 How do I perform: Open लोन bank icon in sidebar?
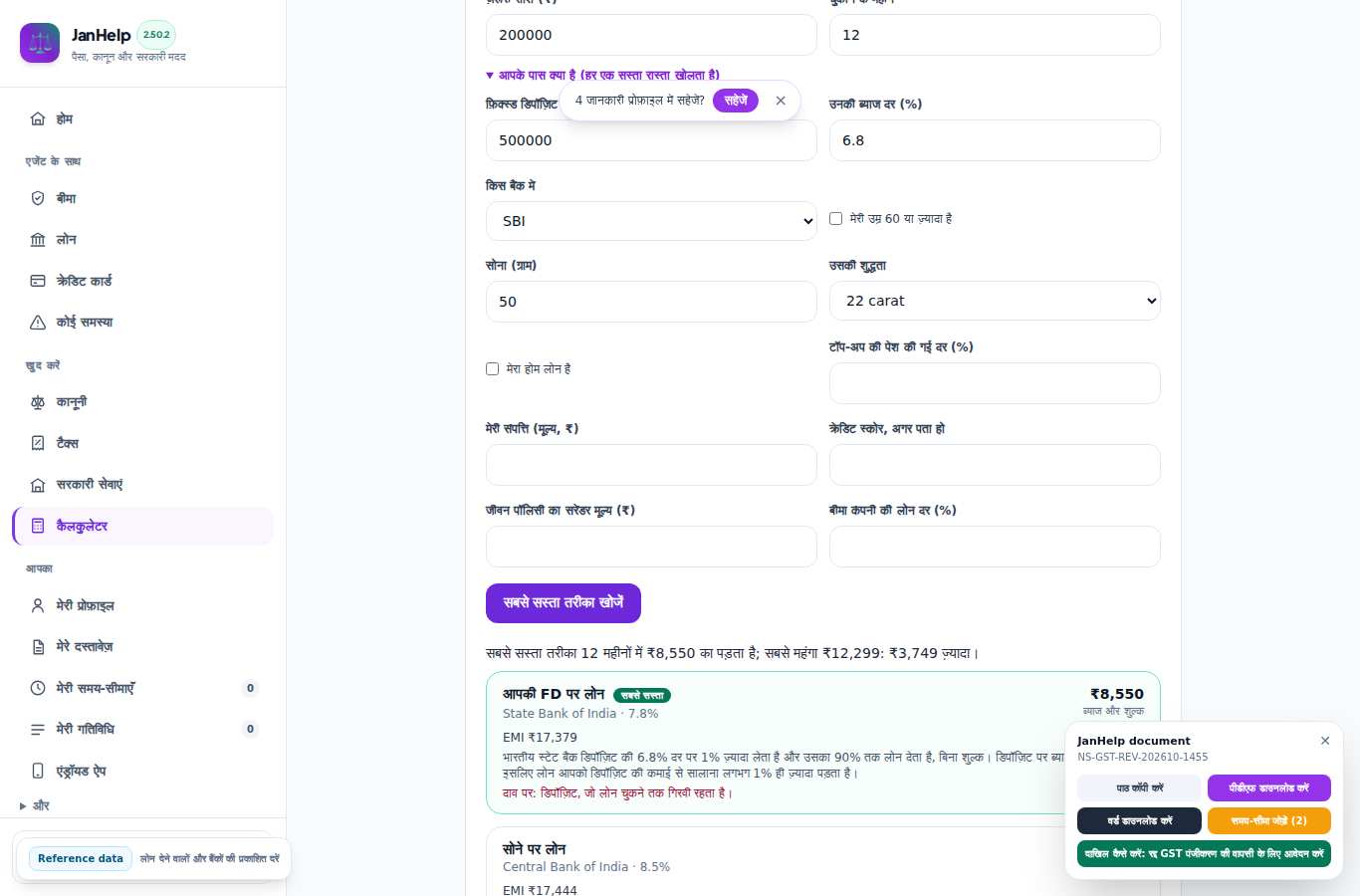(38, 240)
